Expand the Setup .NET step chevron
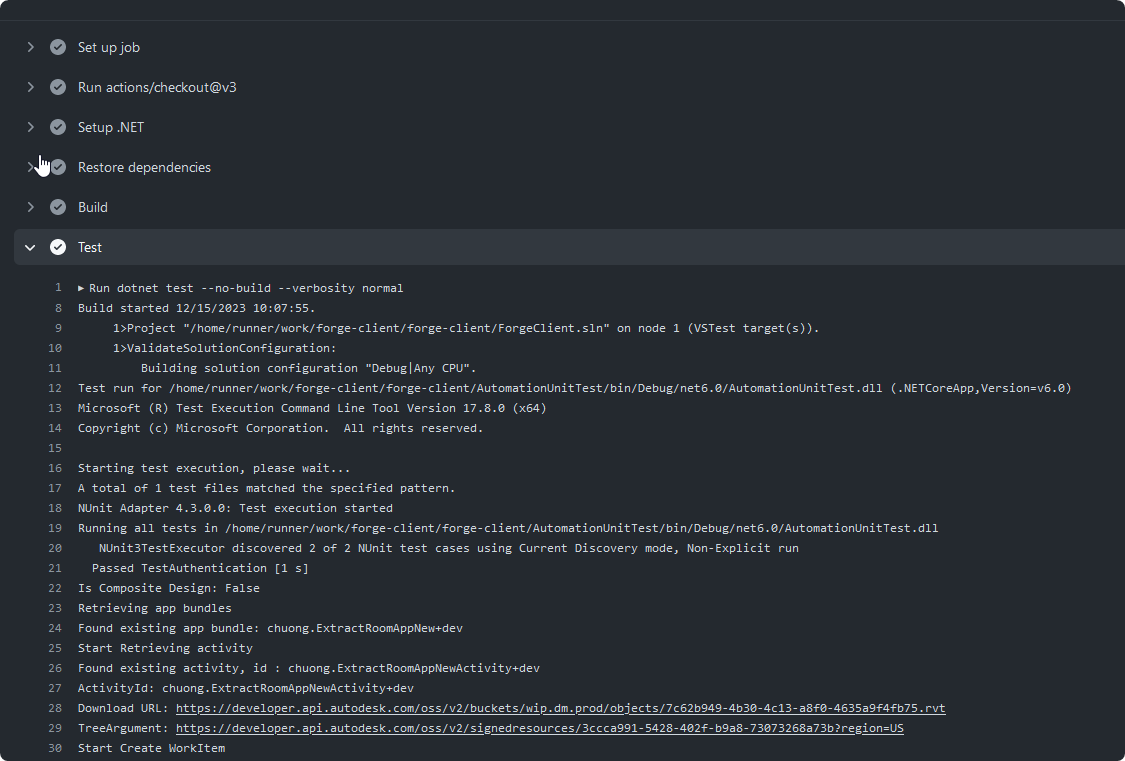 [30, 127]
